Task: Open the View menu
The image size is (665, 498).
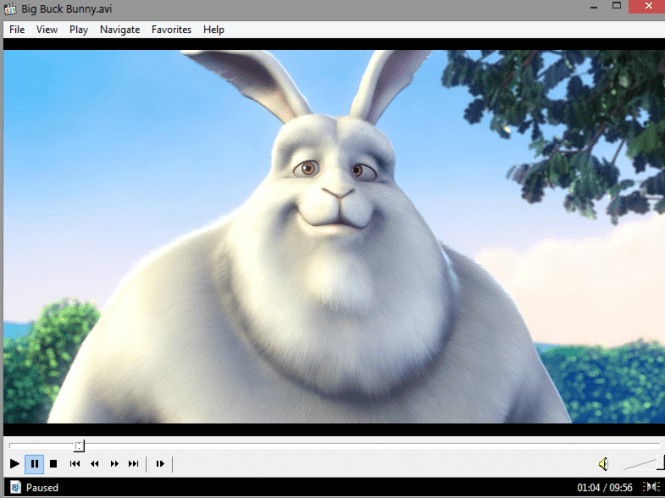Action: coord(47,30)
